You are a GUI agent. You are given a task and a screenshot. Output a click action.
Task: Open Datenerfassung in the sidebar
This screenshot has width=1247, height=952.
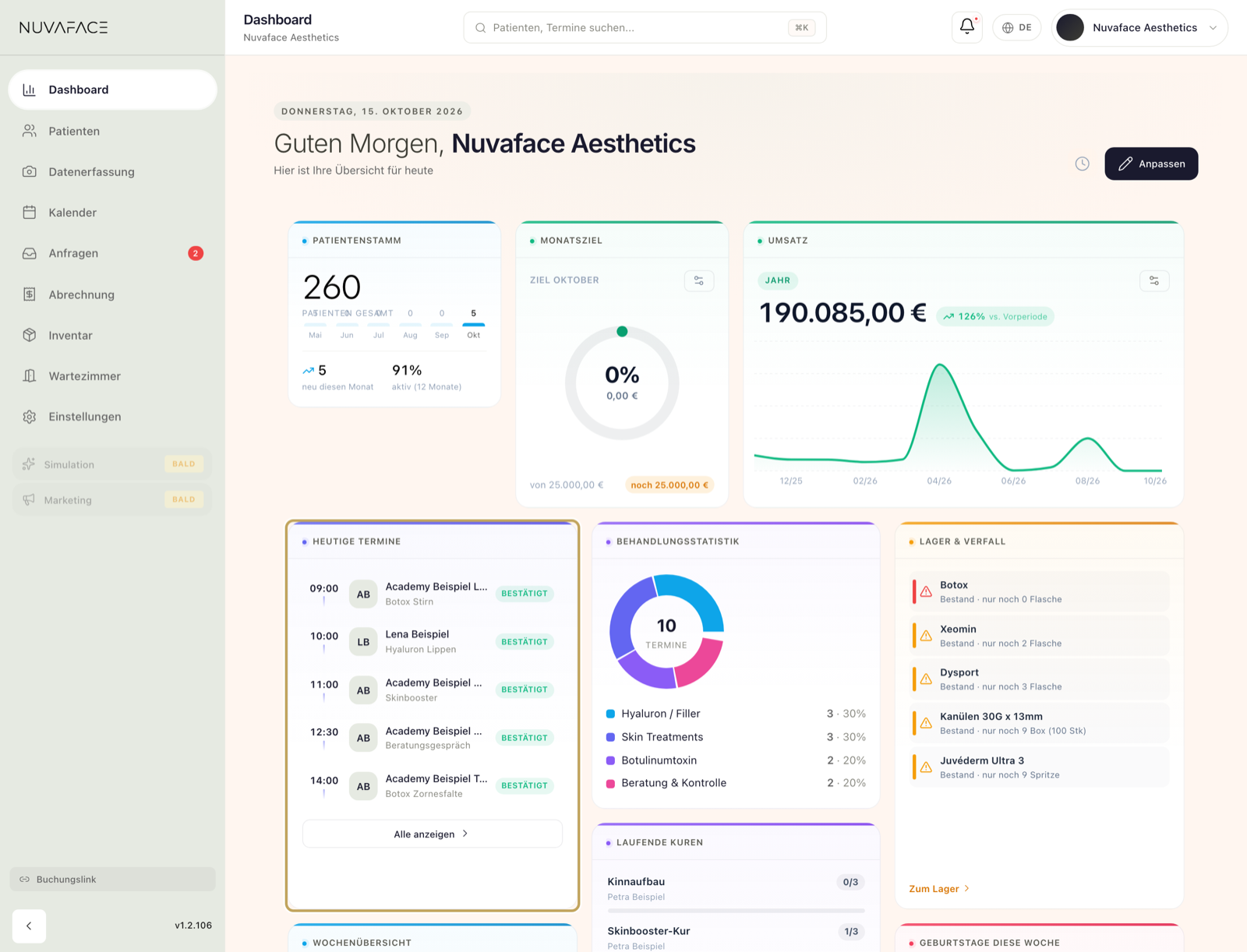pyautogui.click(x=112, y=171)
